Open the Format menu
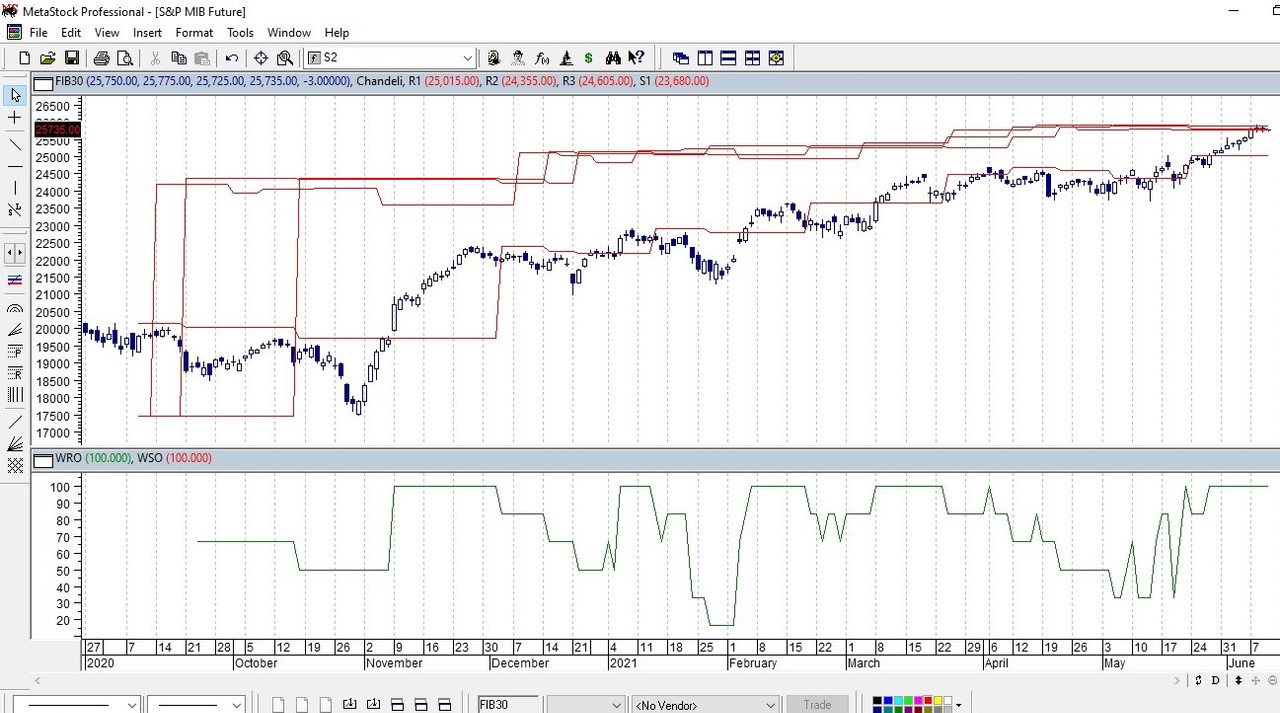Screen dimensions: 1280x713 tap(194, 33)
